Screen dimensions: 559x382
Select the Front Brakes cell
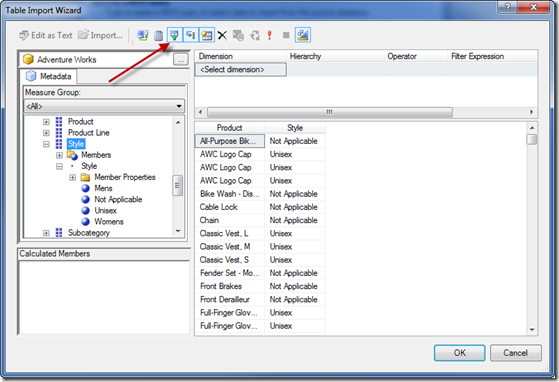coord(230,286)
